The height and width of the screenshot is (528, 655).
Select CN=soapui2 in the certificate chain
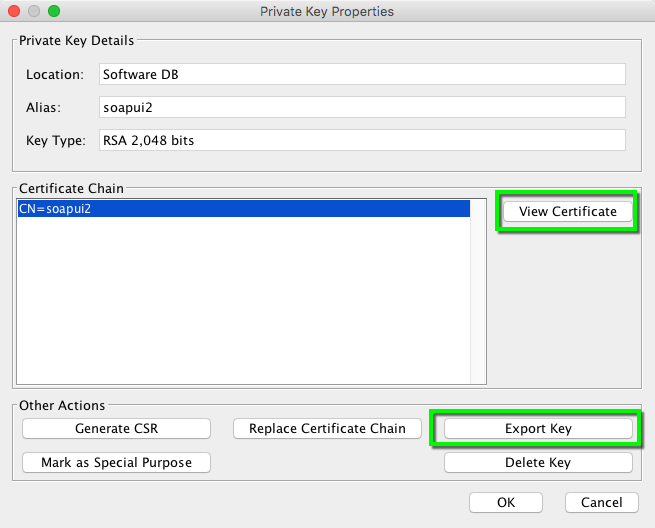[x=243, y=209]
